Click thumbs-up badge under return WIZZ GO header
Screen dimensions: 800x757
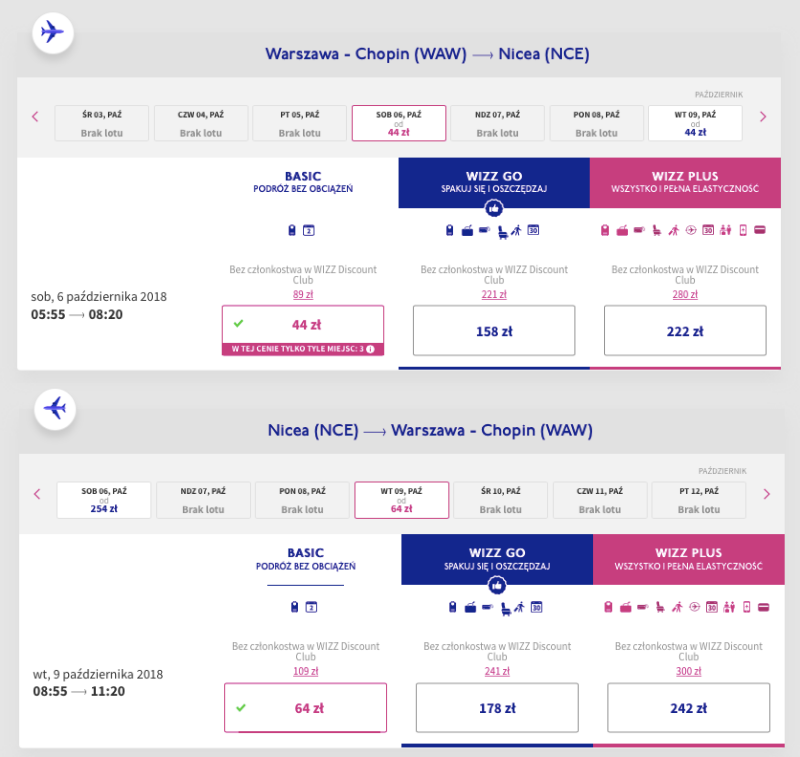pos(497,585)
